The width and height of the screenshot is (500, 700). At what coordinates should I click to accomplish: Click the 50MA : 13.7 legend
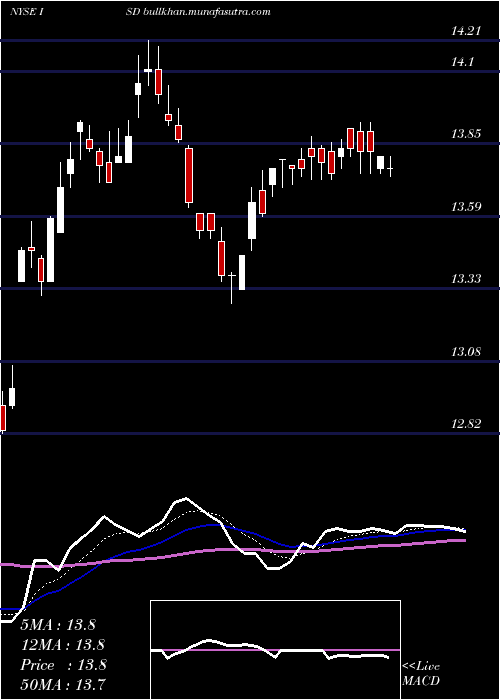click(x=63, y=684)
